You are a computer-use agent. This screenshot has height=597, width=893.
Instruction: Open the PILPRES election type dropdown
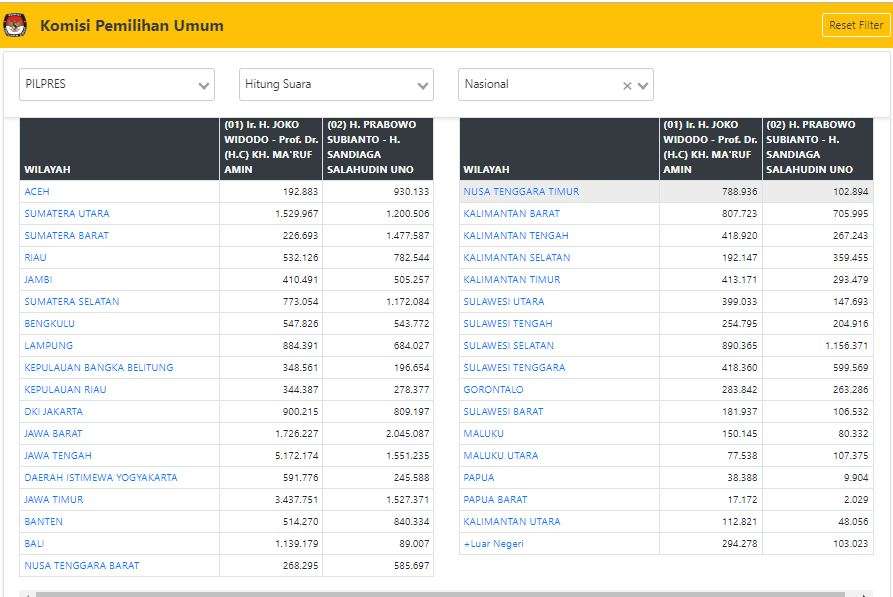pyautogui.click(x=117, y=84)
